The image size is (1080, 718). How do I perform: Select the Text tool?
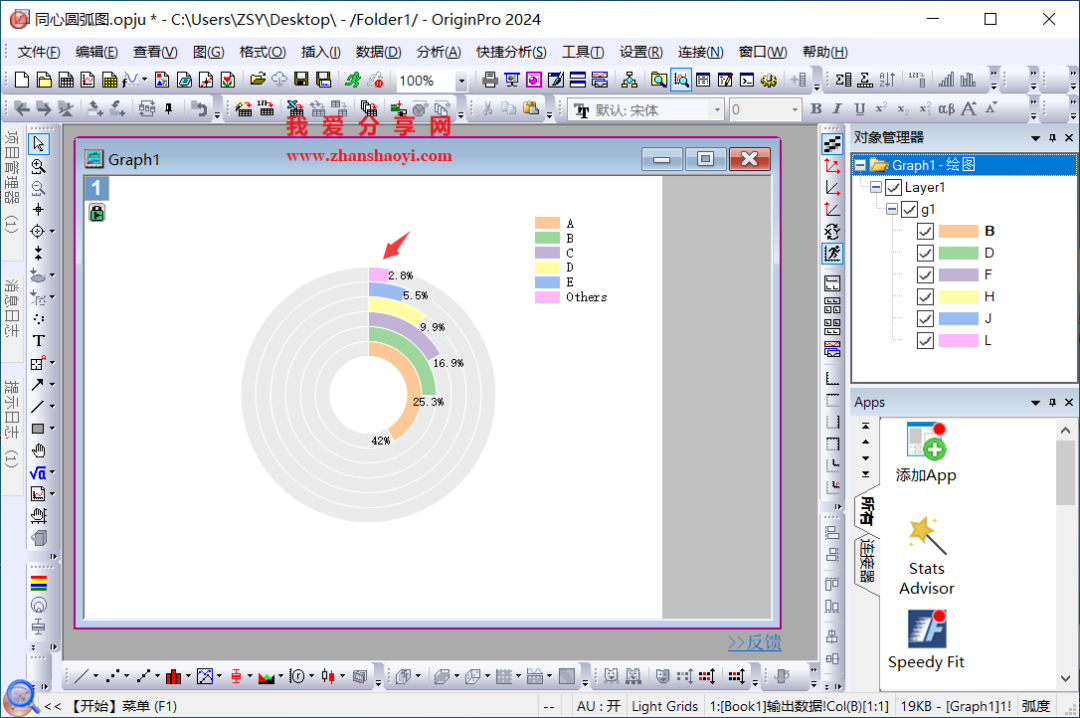[x=39, y=340]
